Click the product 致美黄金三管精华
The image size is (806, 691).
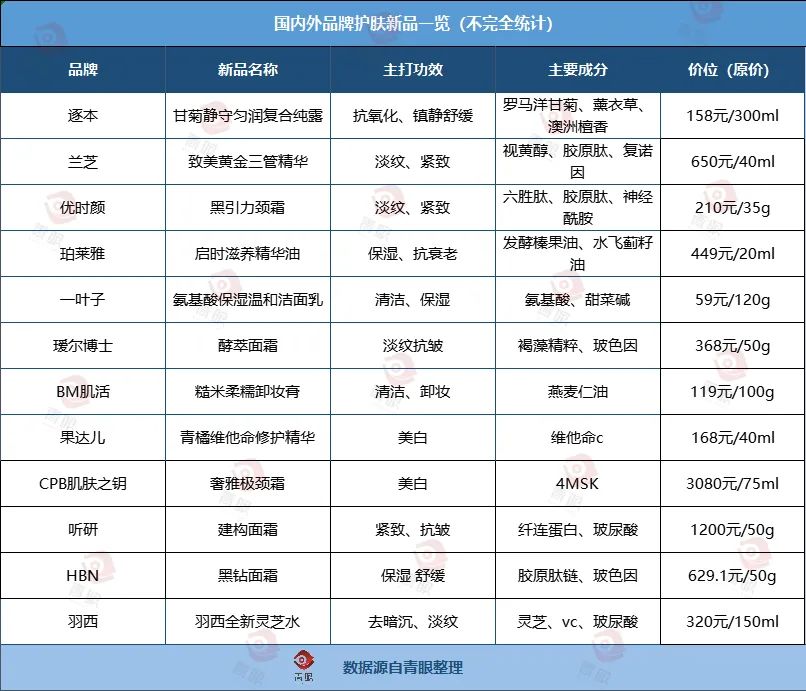click(x=248, y=162)
